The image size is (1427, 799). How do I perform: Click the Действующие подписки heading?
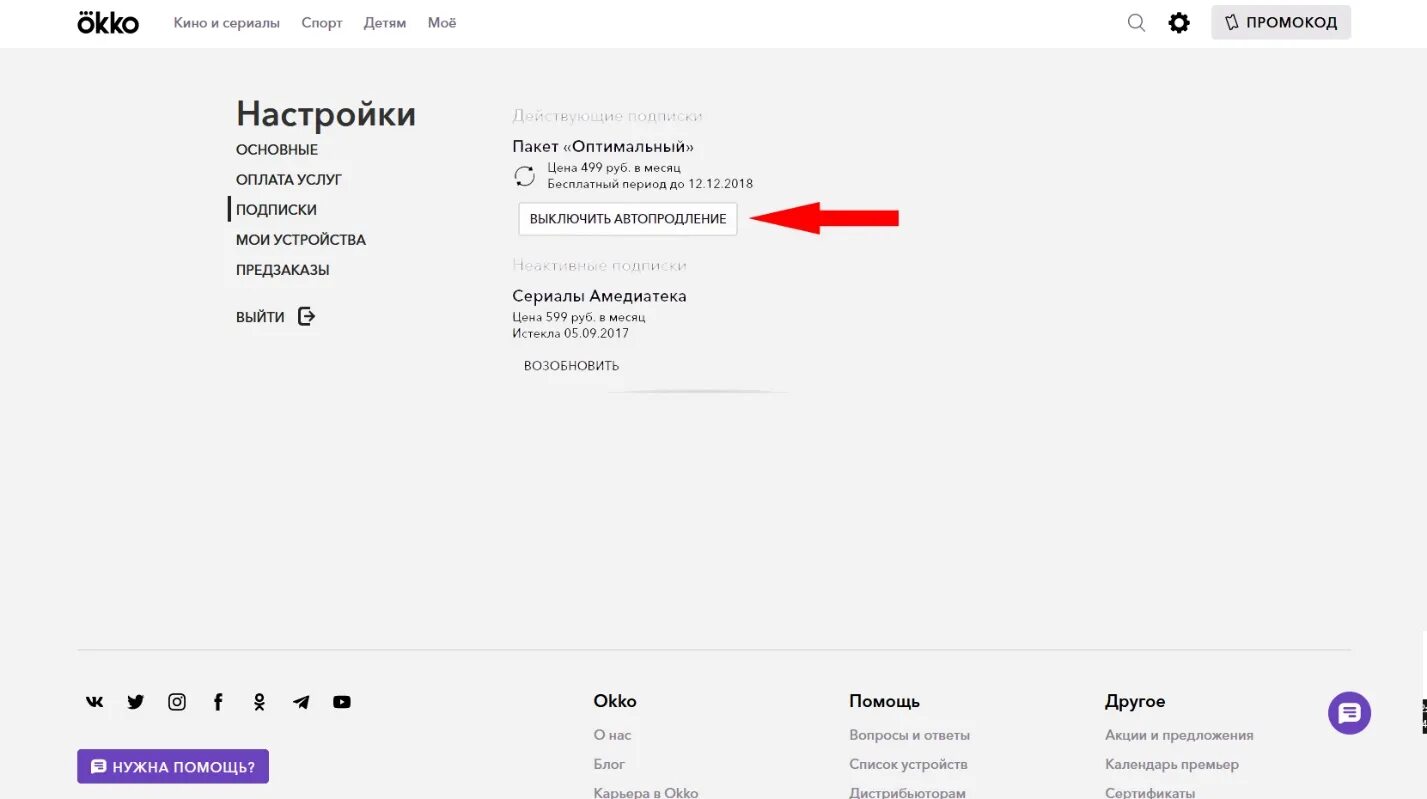tap(608, 116)
